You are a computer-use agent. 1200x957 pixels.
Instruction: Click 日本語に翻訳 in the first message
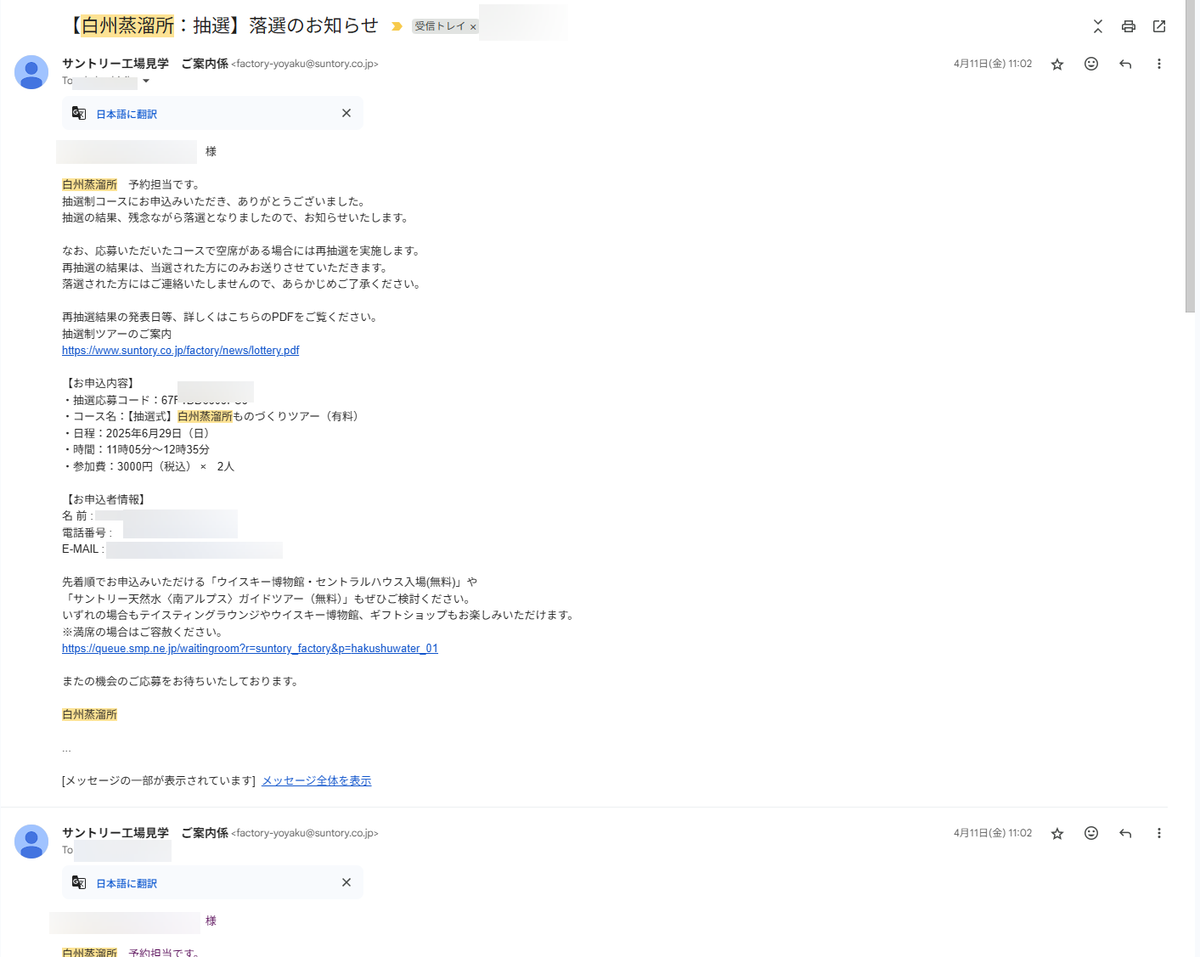126,114
